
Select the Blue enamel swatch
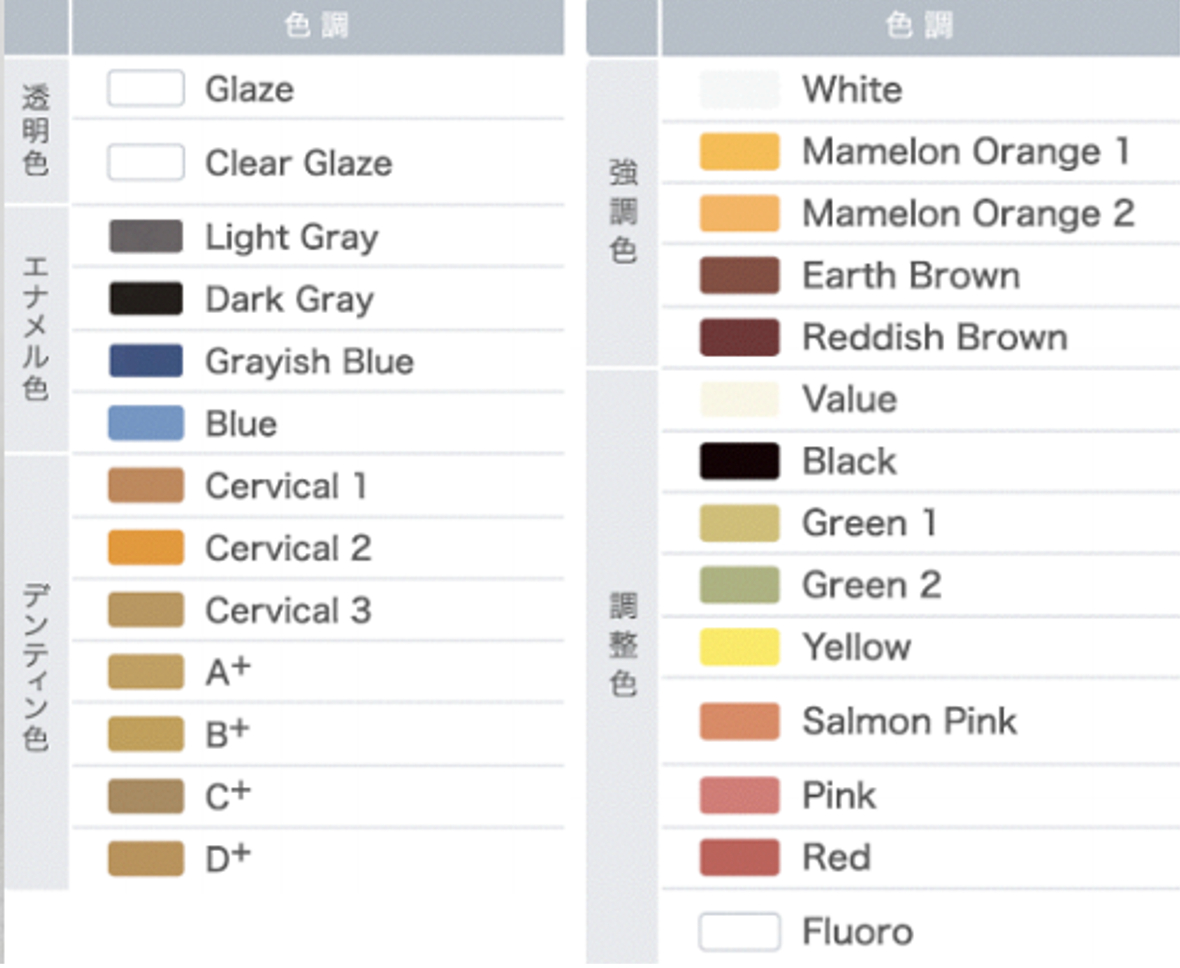pyautogui.click(x=146, y=422)
